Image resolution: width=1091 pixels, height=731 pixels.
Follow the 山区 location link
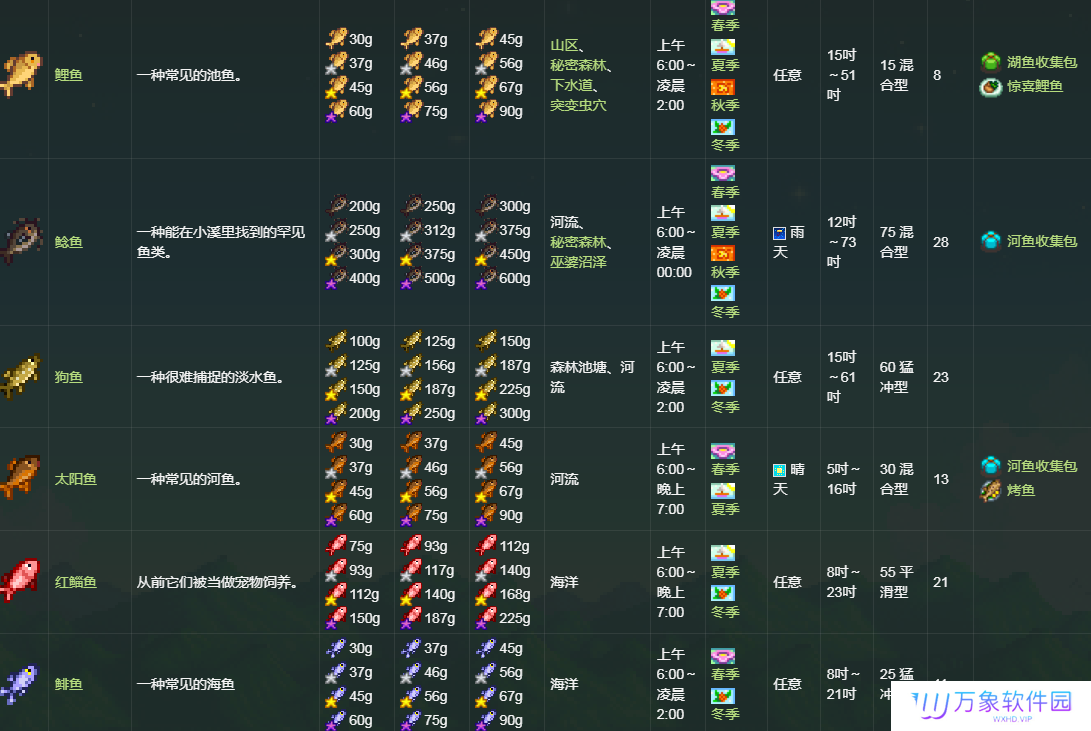[x=564, y=45]
